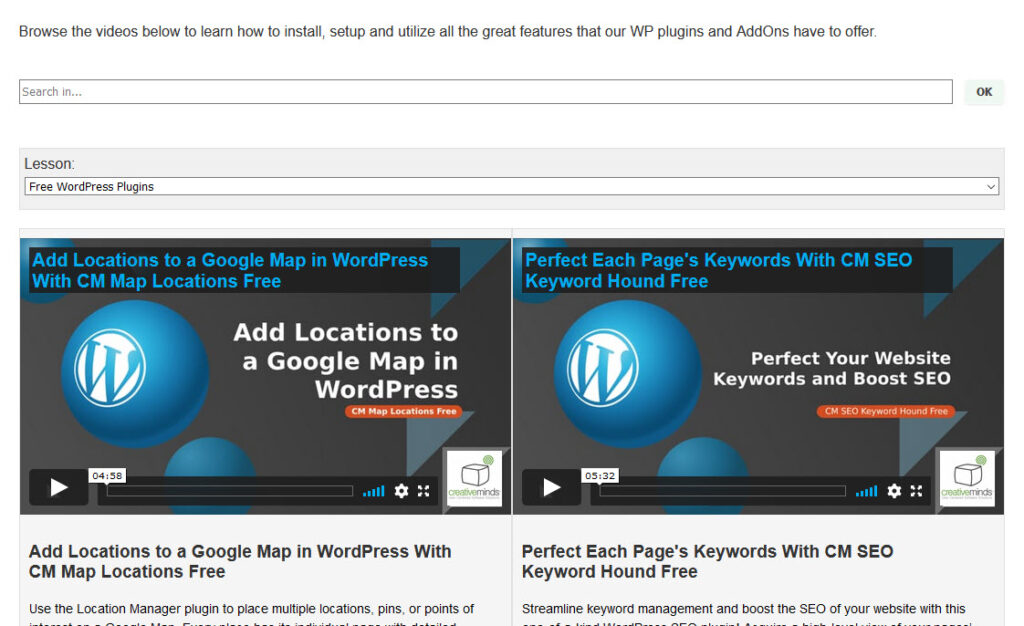Adjust volume bars on SEO Keyword Hound video
Screen dimensions: 1024x626
pyautogui.click(x=867, y=491)
